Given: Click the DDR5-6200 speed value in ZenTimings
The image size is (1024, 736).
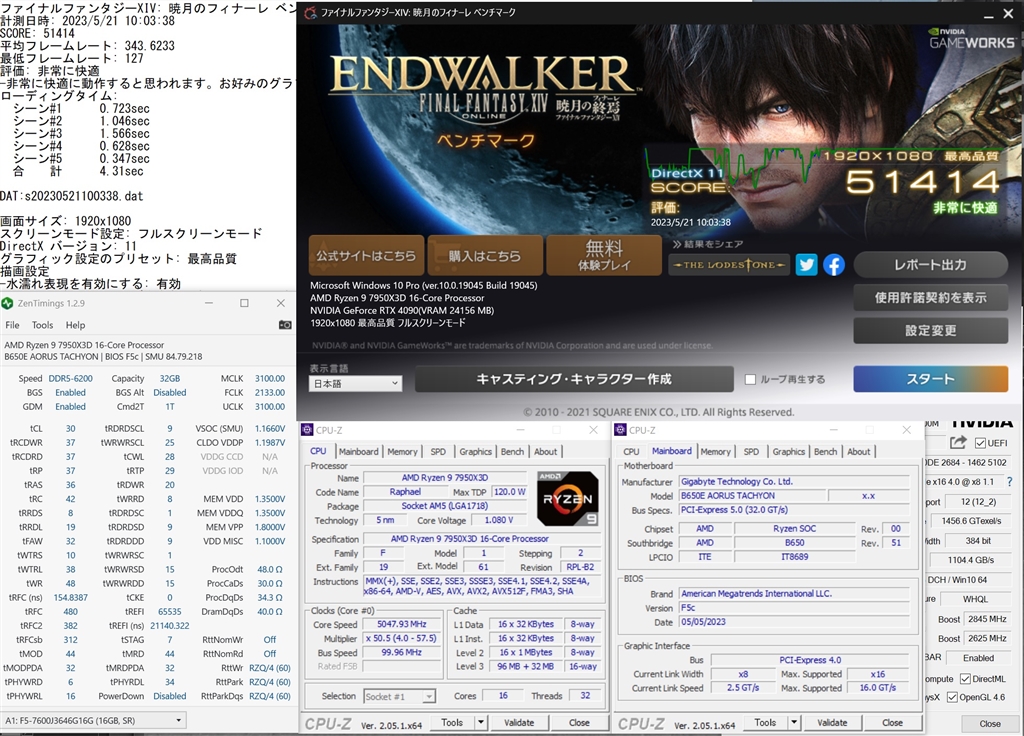Looking at the screenshot, I should (71, 378).
